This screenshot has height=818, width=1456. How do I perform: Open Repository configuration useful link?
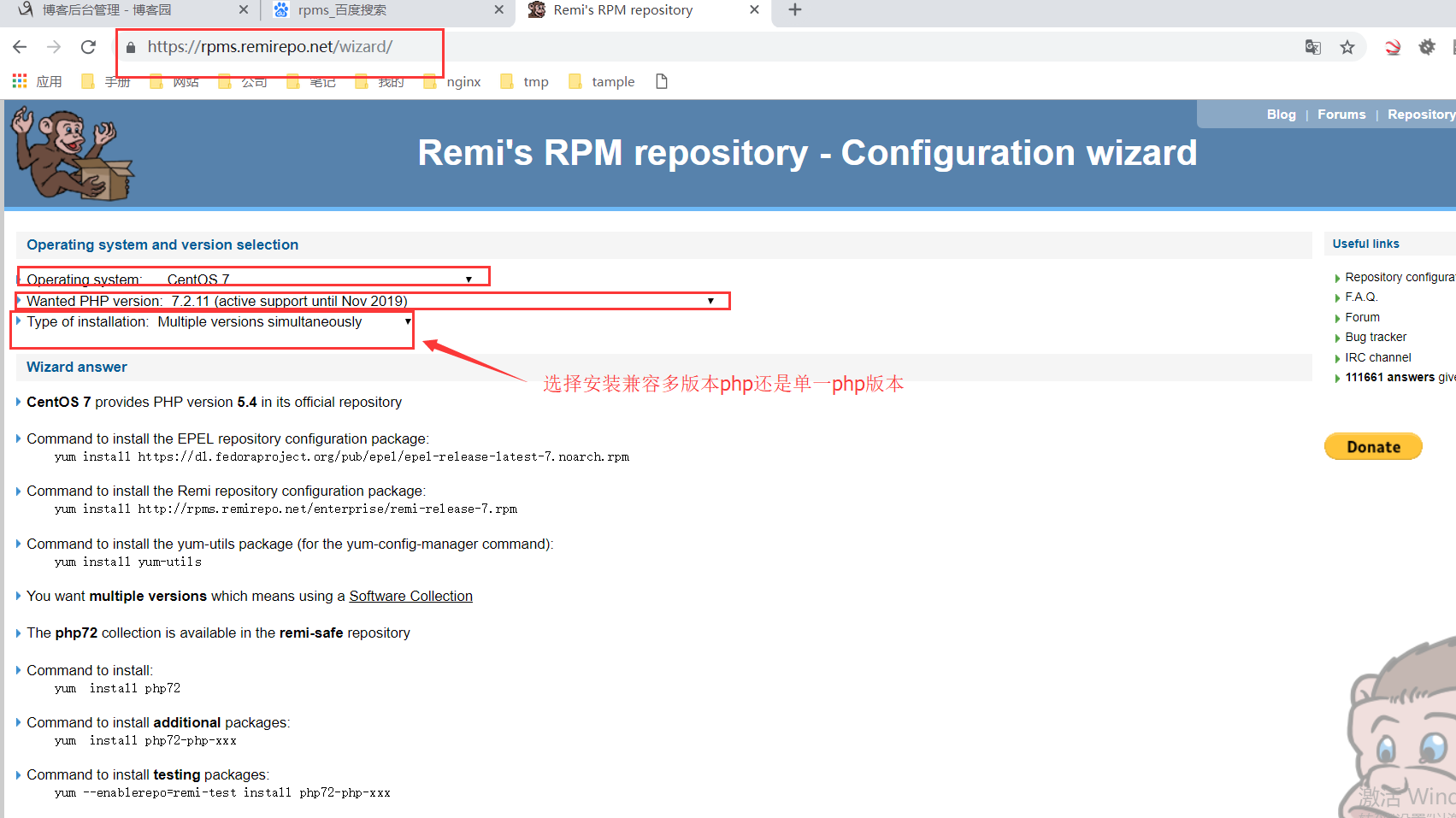[1400, 277]
